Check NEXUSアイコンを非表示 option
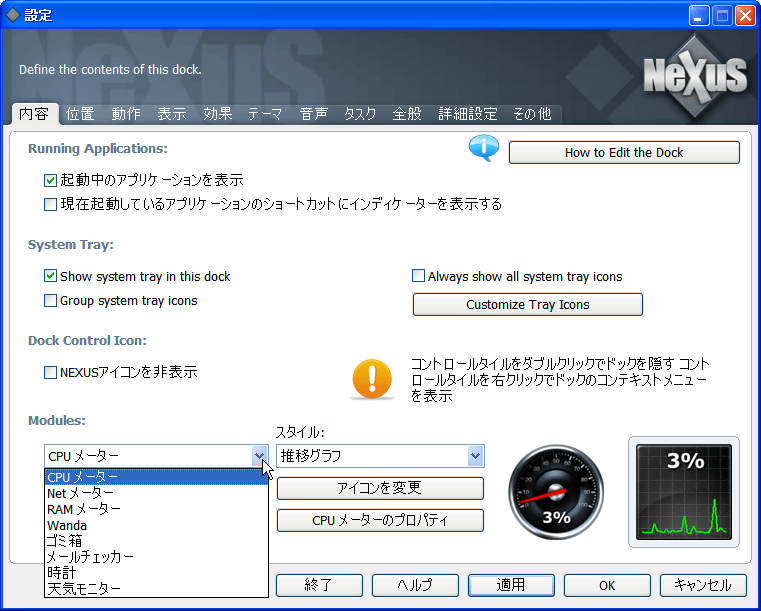Screen dimensions: 761x611 coord(50,373)
